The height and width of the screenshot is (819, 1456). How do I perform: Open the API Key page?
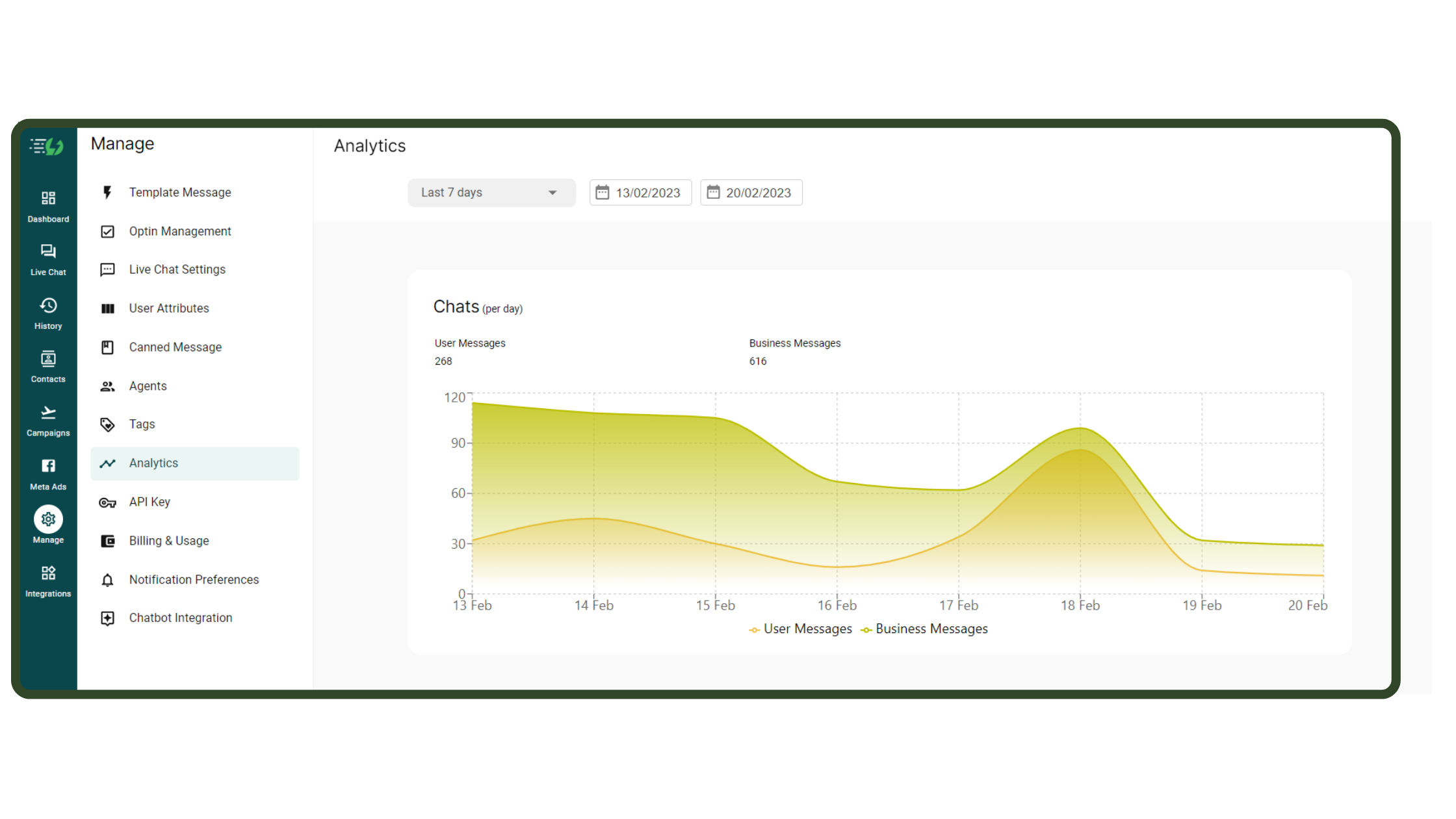pyautogui.click(x=149, y=502)
